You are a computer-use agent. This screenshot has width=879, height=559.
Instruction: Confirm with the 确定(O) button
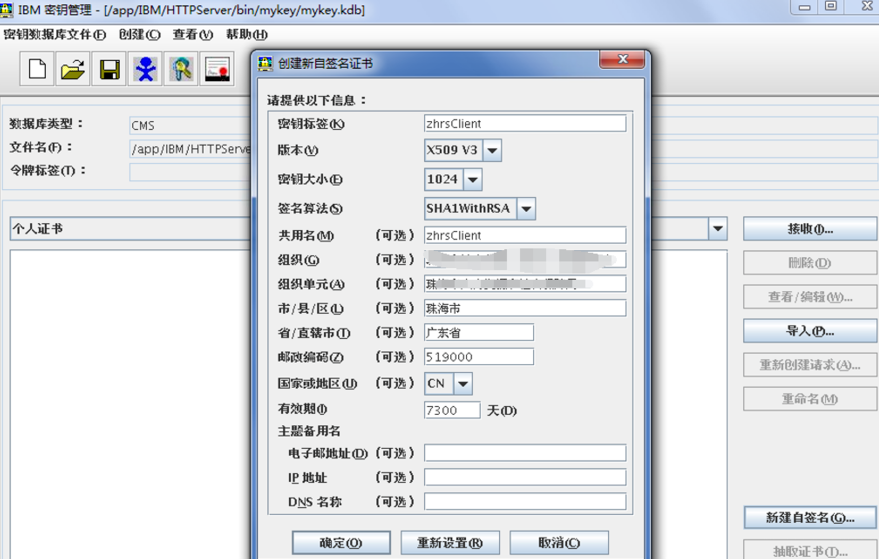tap(341, 543)
